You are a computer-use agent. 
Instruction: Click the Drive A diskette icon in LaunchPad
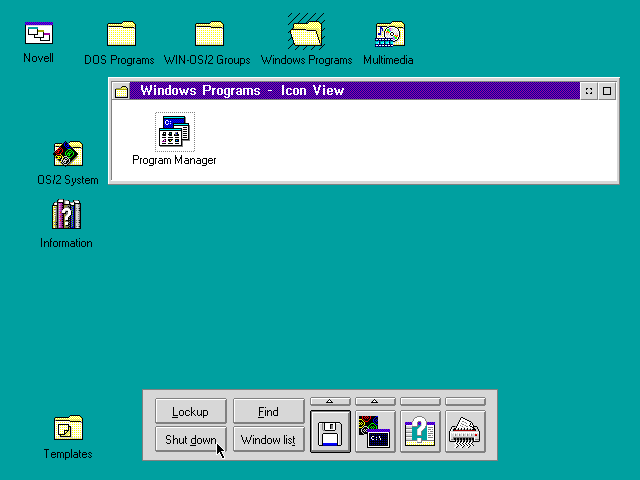330,432
